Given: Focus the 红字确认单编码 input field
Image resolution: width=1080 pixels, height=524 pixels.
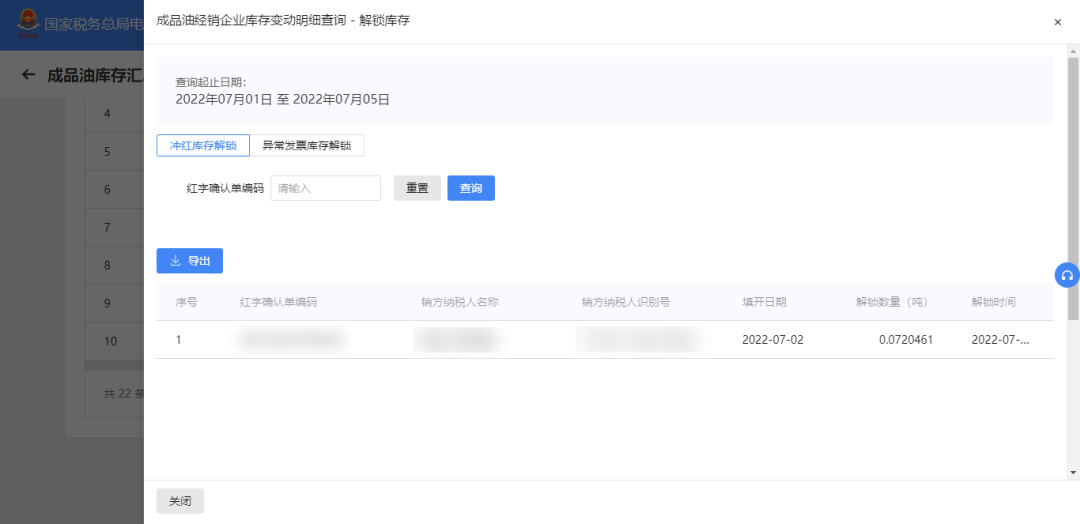Looking at the screenshot, I should 326,188.
